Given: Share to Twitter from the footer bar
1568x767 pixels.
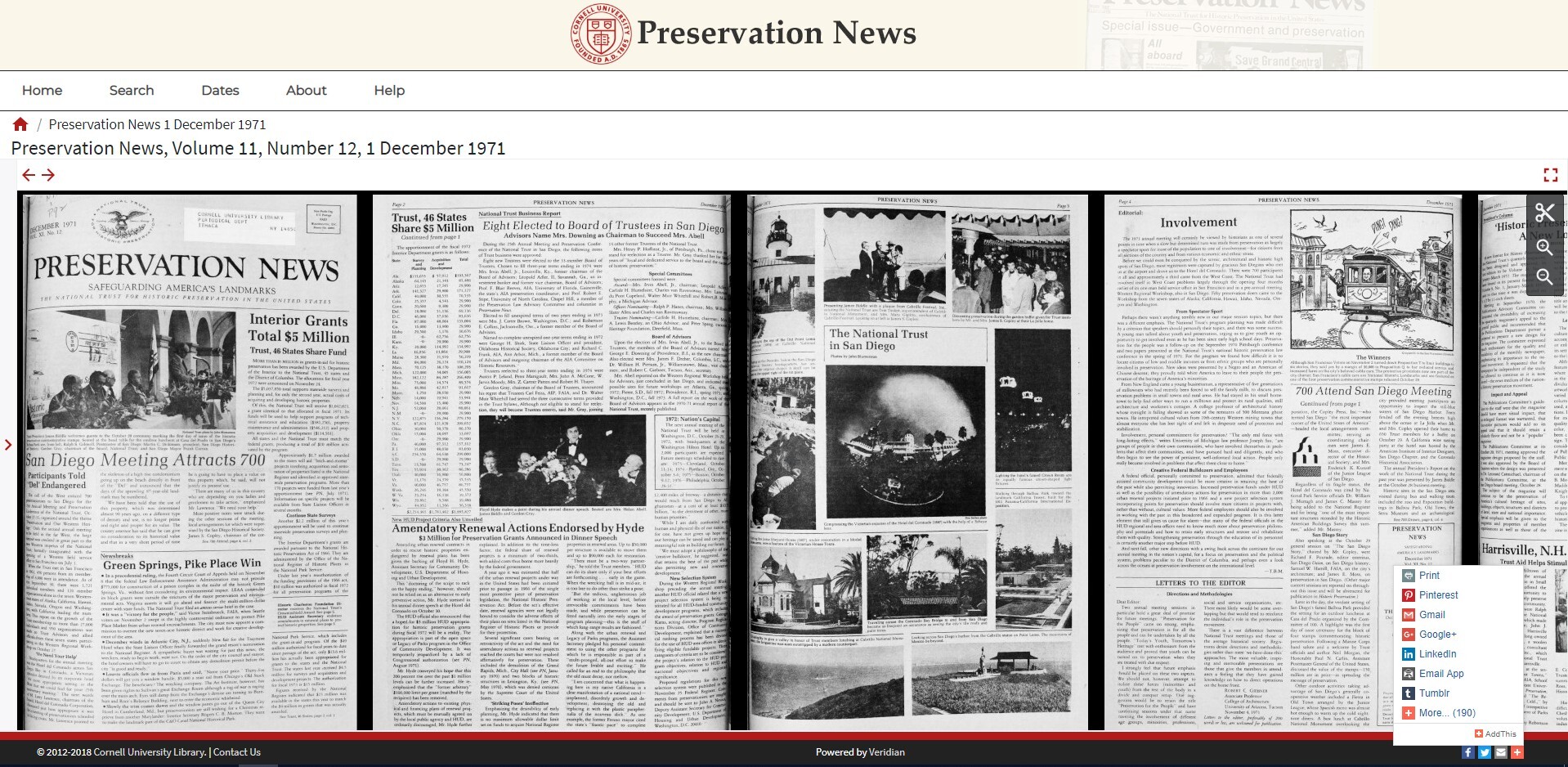Looking at the screenshot, I should pos(1485,752).
